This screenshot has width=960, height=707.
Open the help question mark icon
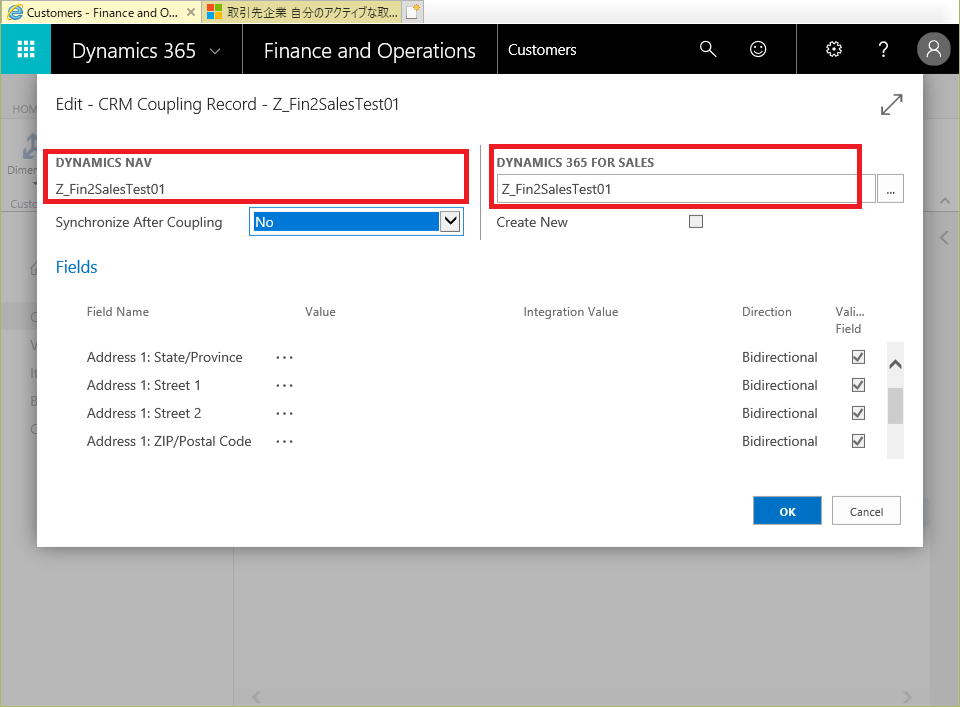coord(883,49)
